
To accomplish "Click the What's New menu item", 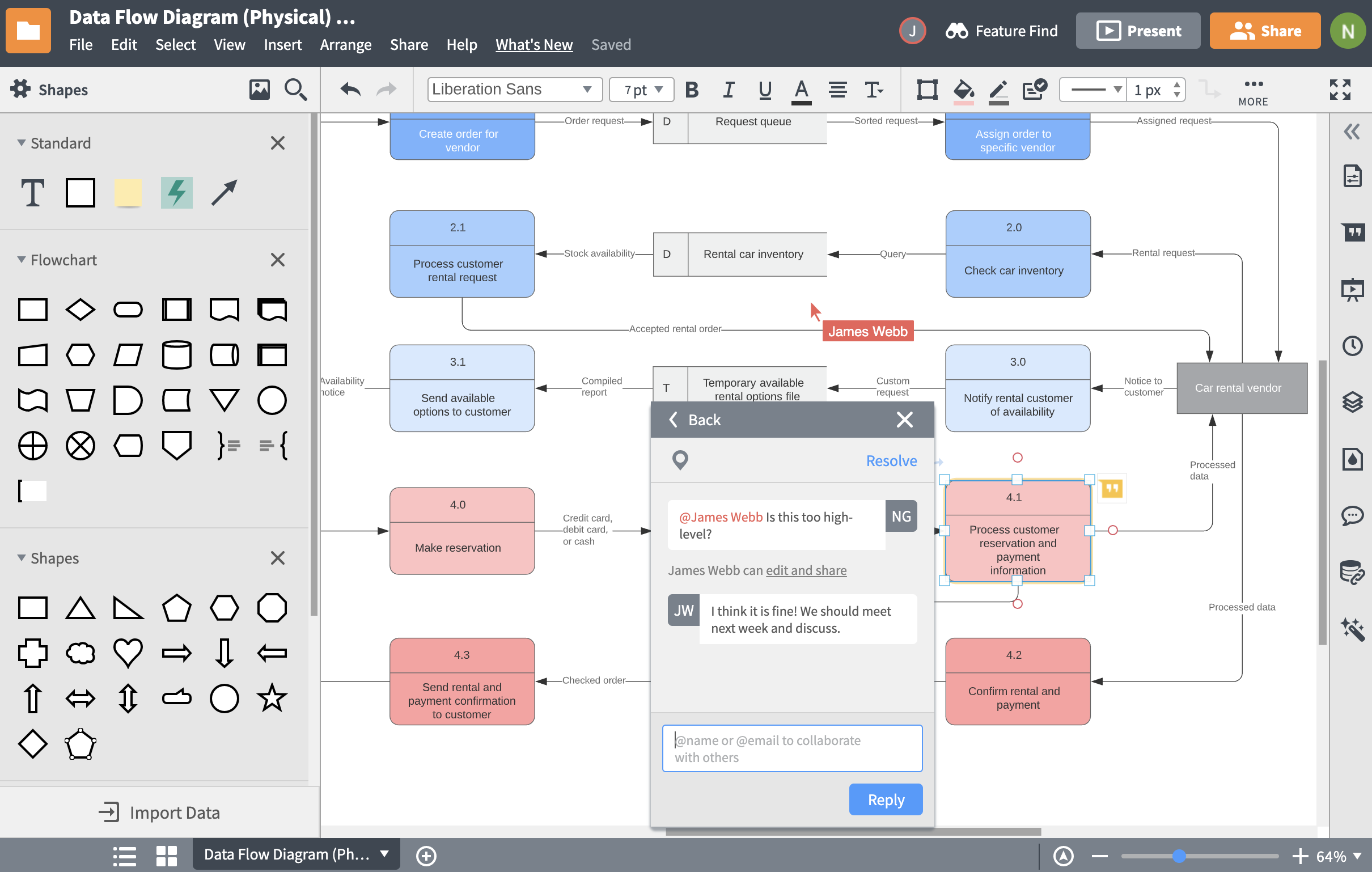I will [x=534, y=44].
